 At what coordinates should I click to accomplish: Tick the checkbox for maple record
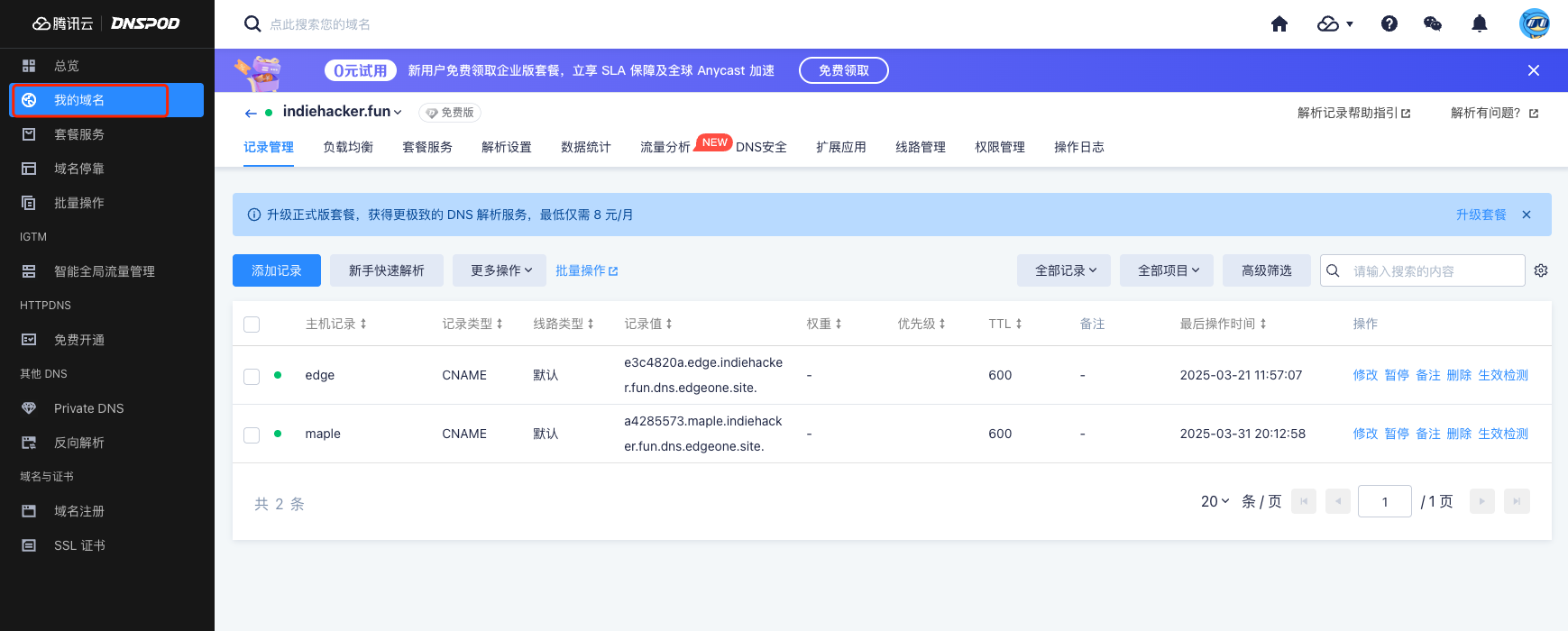pyautogui.click(x=252, y=434)
